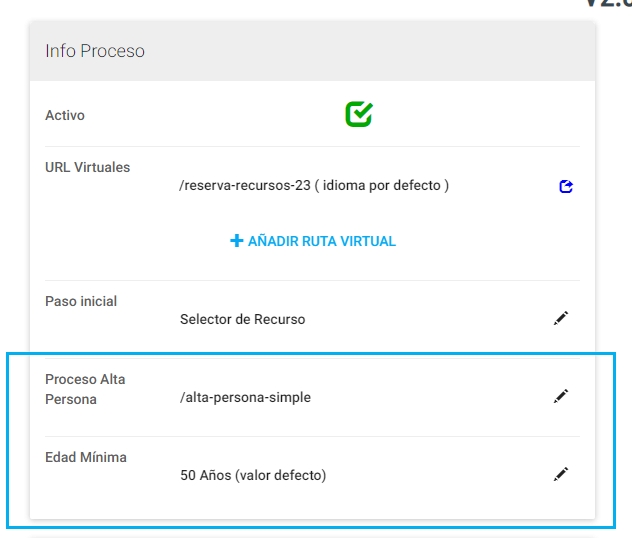Toggle the green Activo checkbox
Image resolution: width=632 pixels, height=538 pixels.
click(x=359, y=114)
